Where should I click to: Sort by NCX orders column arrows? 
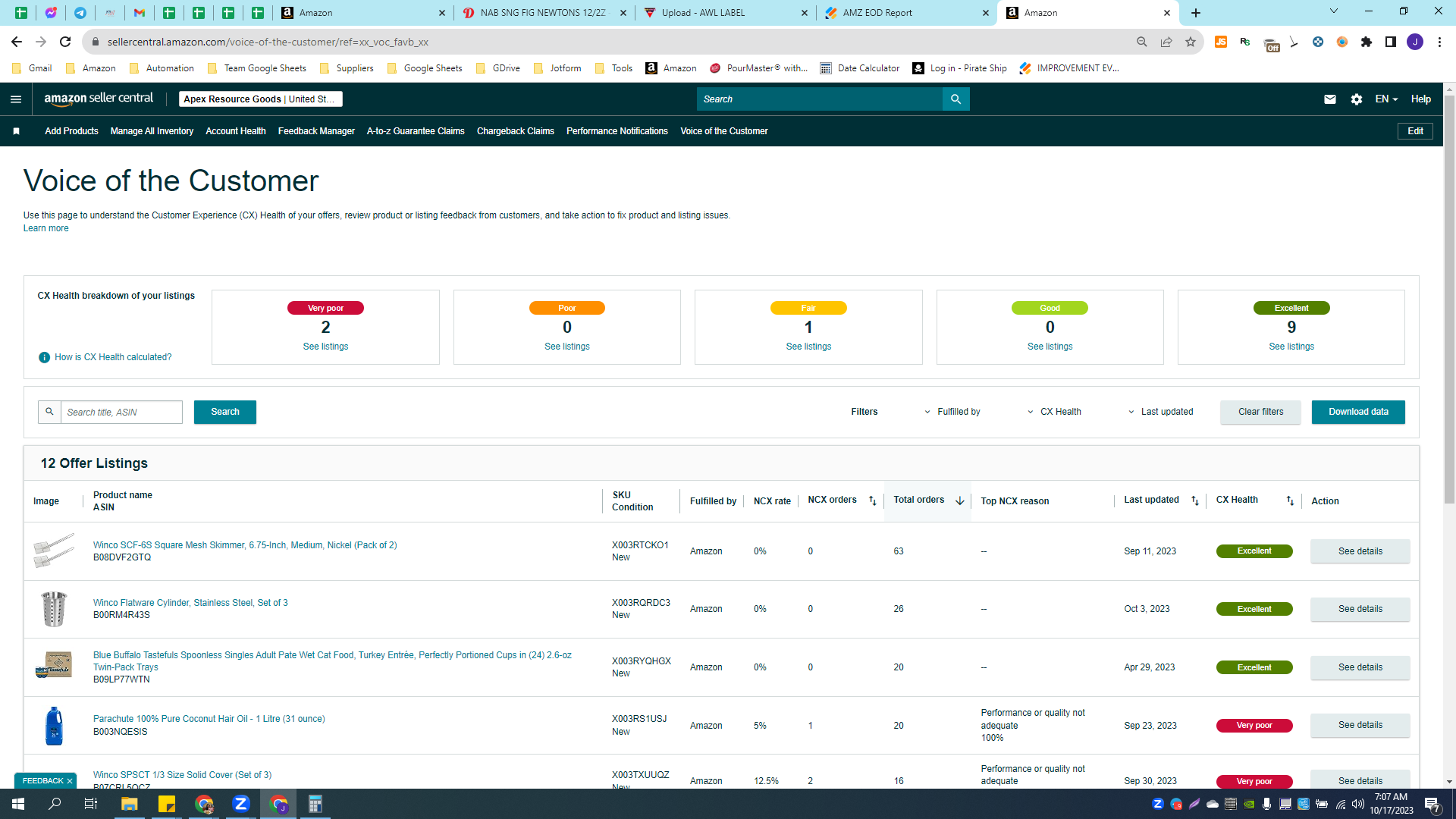pyautogui.click(x=873, y=500)
